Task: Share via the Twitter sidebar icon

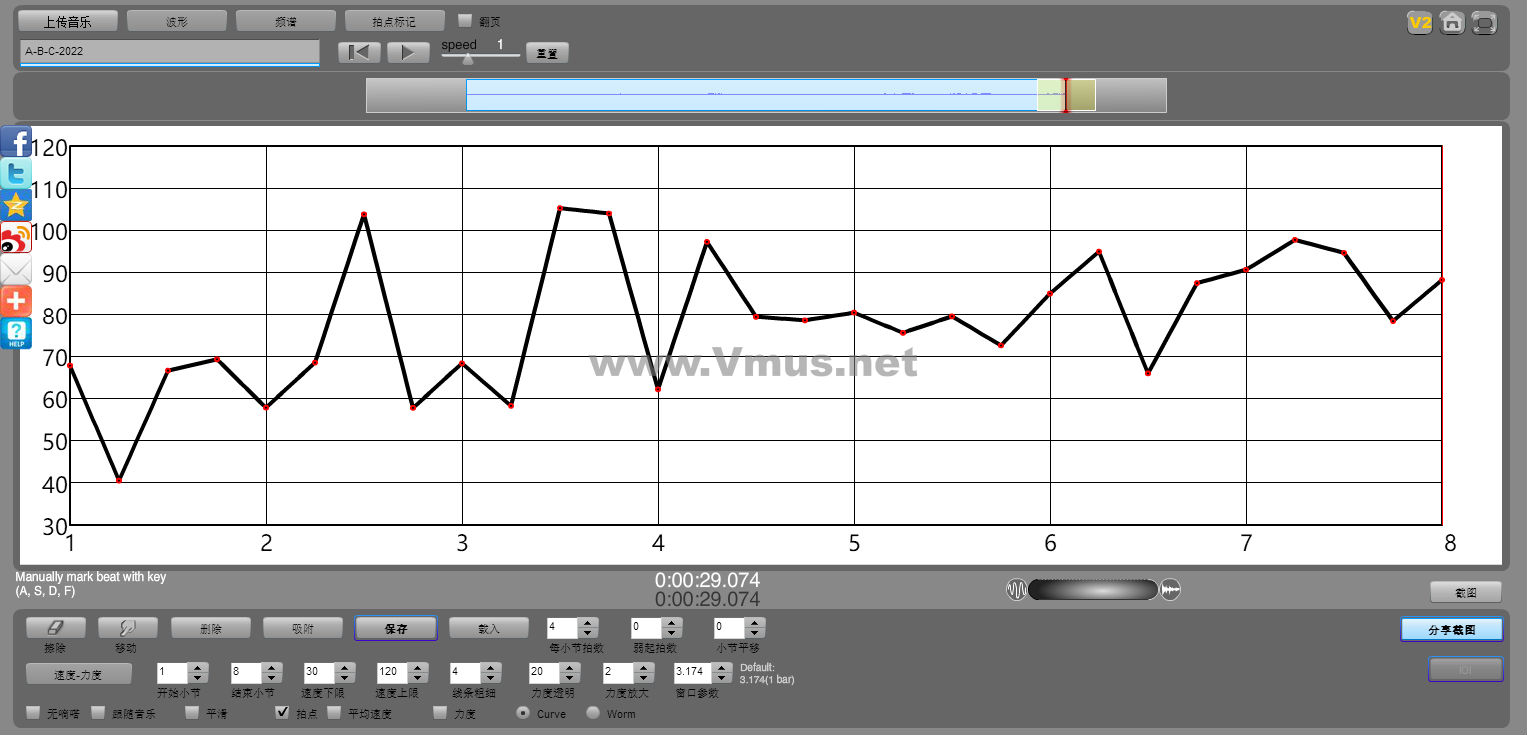Action: 16,174
